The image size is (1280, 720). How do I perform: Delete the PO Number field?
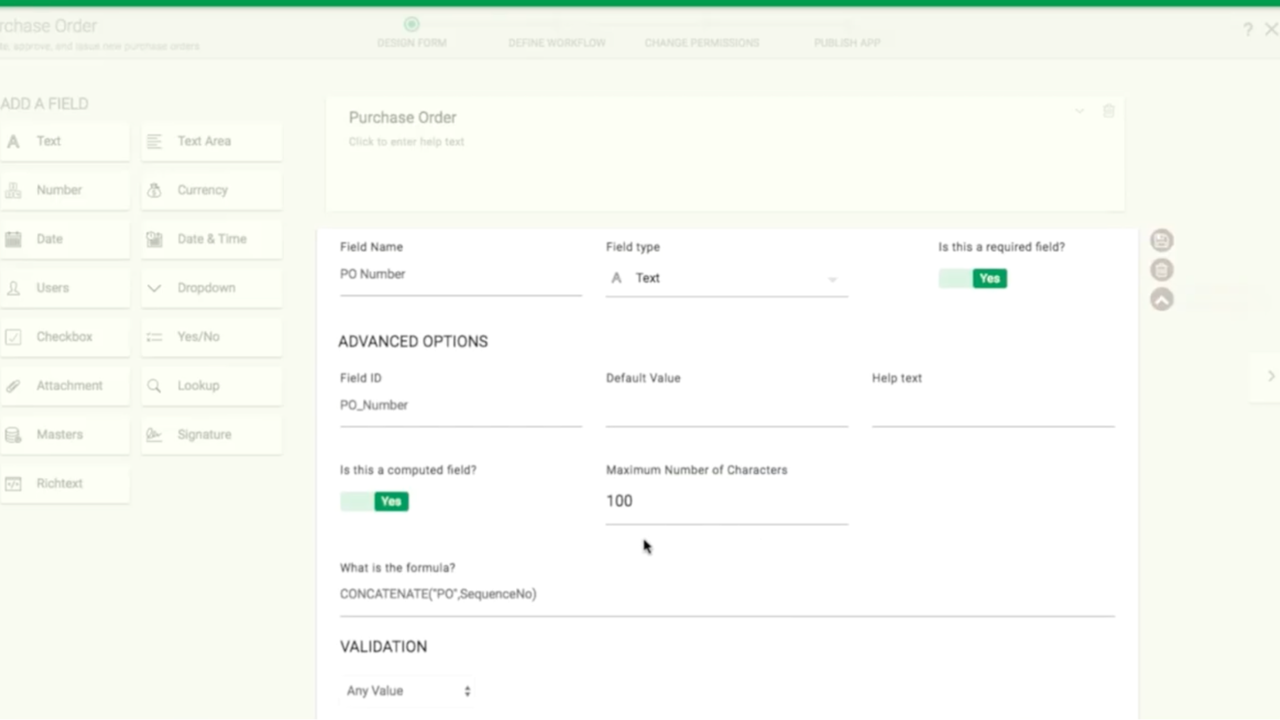click(1161, 270)
